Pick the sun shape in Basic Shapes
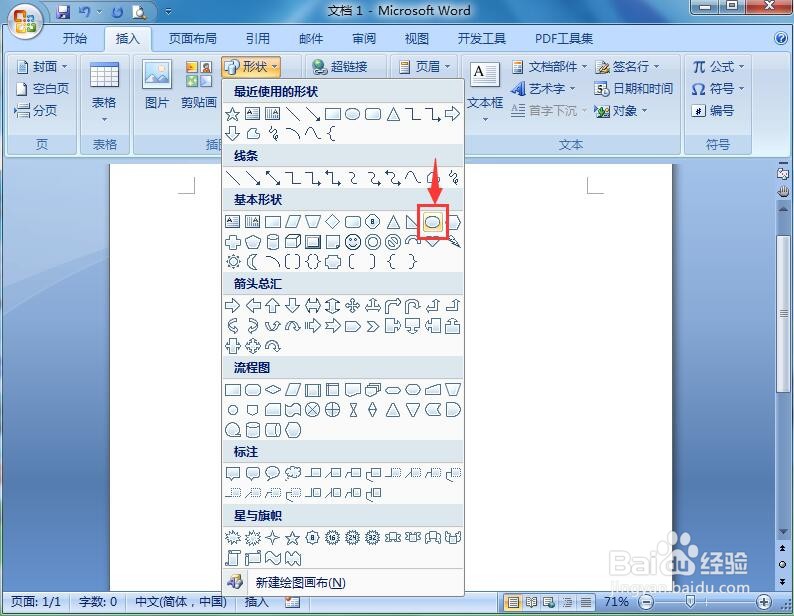The width and height of the screenshot is (794, 616). click(233, 262)
